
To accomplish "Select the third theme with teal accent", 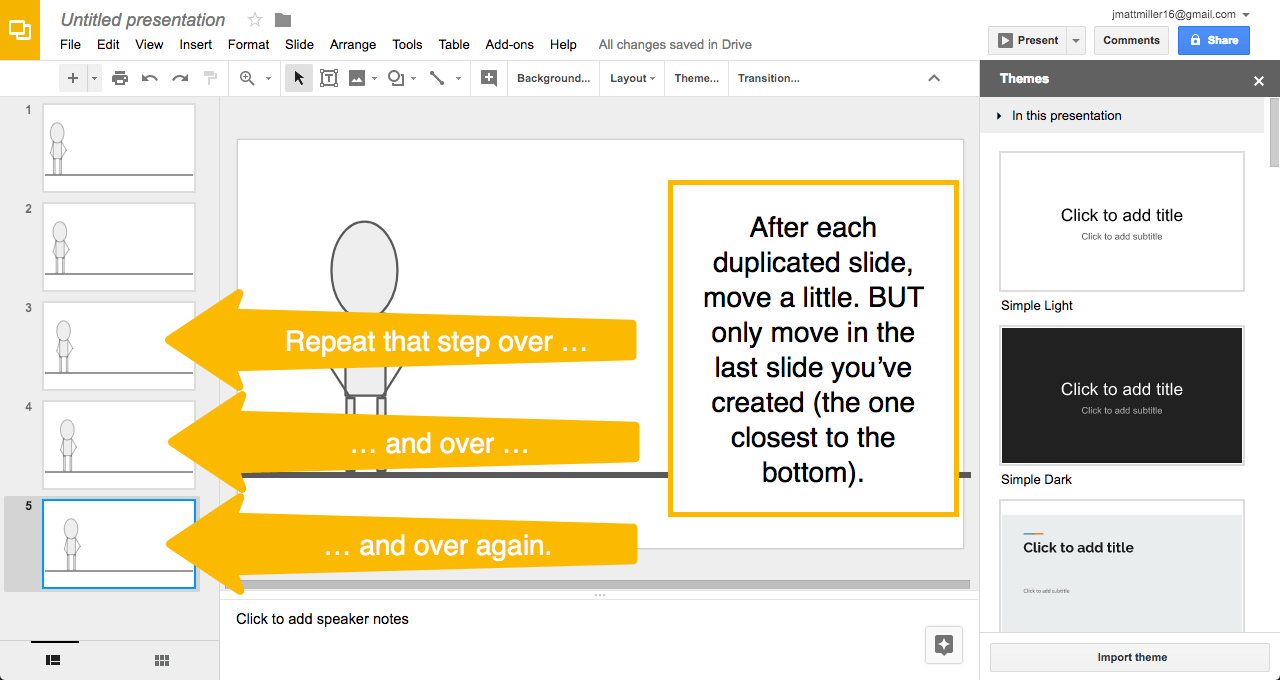I will [x=1122, y=565].
